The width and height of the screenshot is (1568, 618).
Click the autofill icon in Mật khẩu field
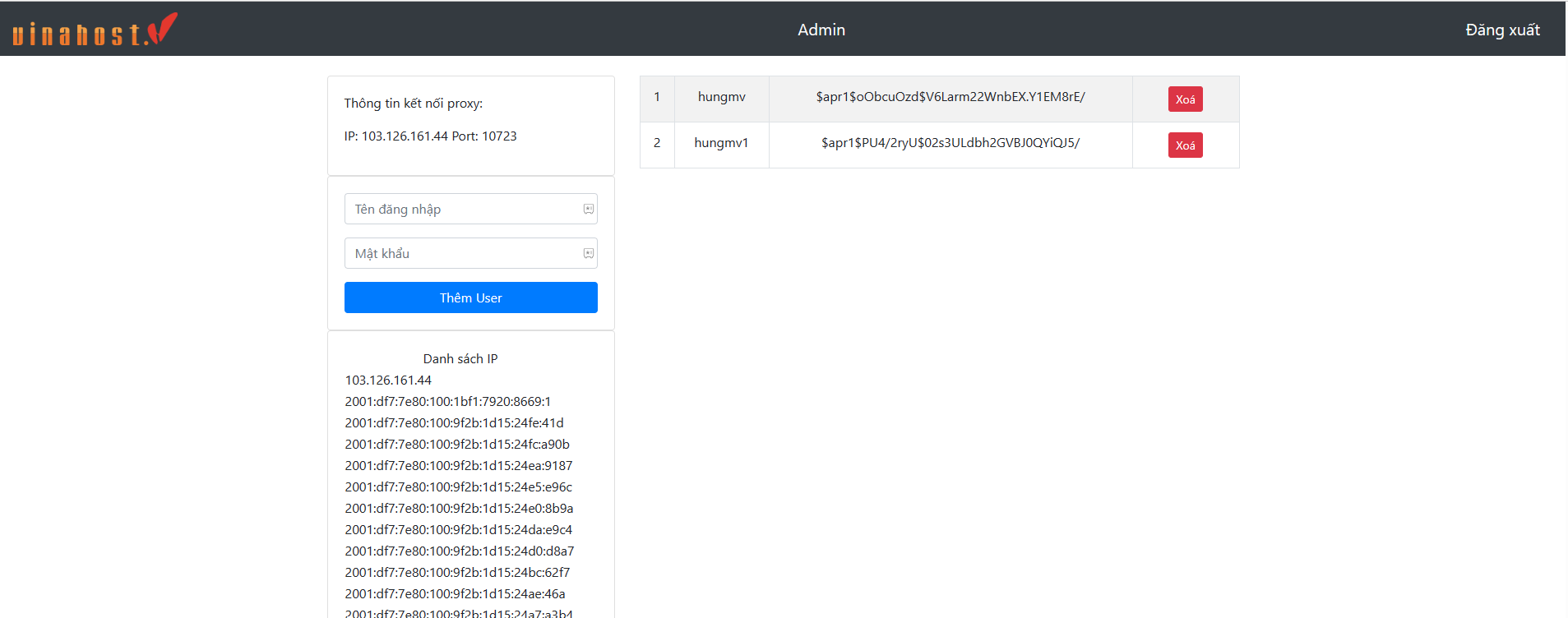589,254
